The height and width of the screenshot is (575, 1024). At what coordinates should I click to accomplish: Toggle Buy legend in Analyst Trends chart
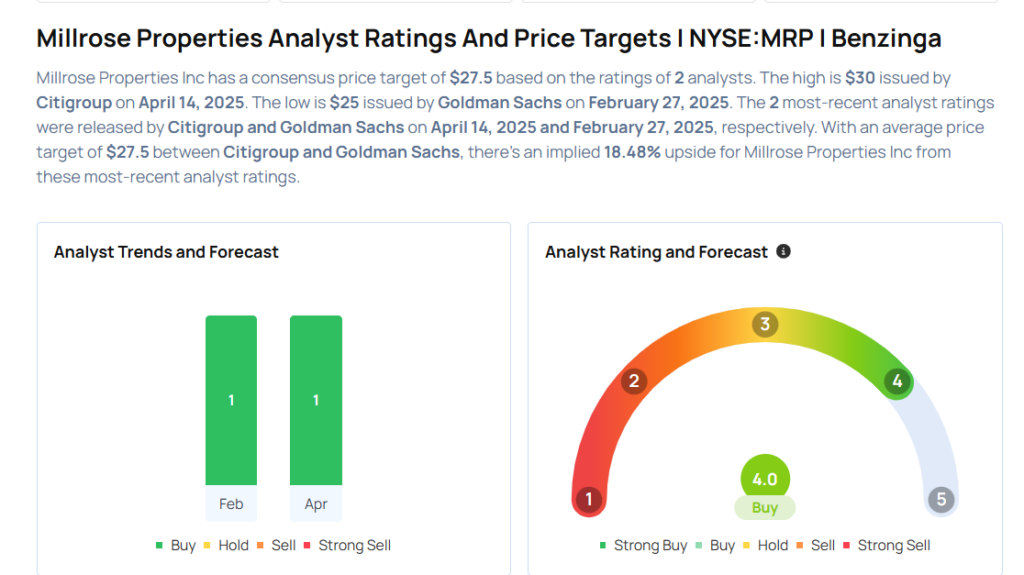pyautogui.click(x=176, y=545)
